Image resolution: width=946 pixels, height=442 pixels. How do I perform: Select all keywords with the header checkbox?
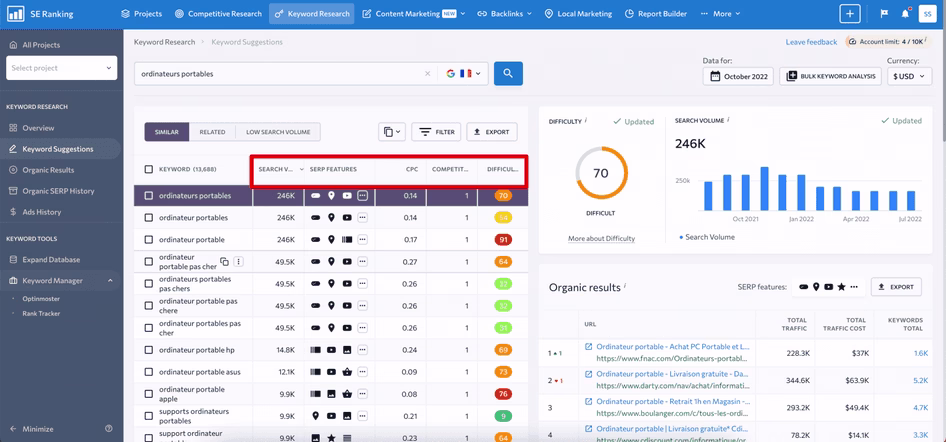point(149,169)
